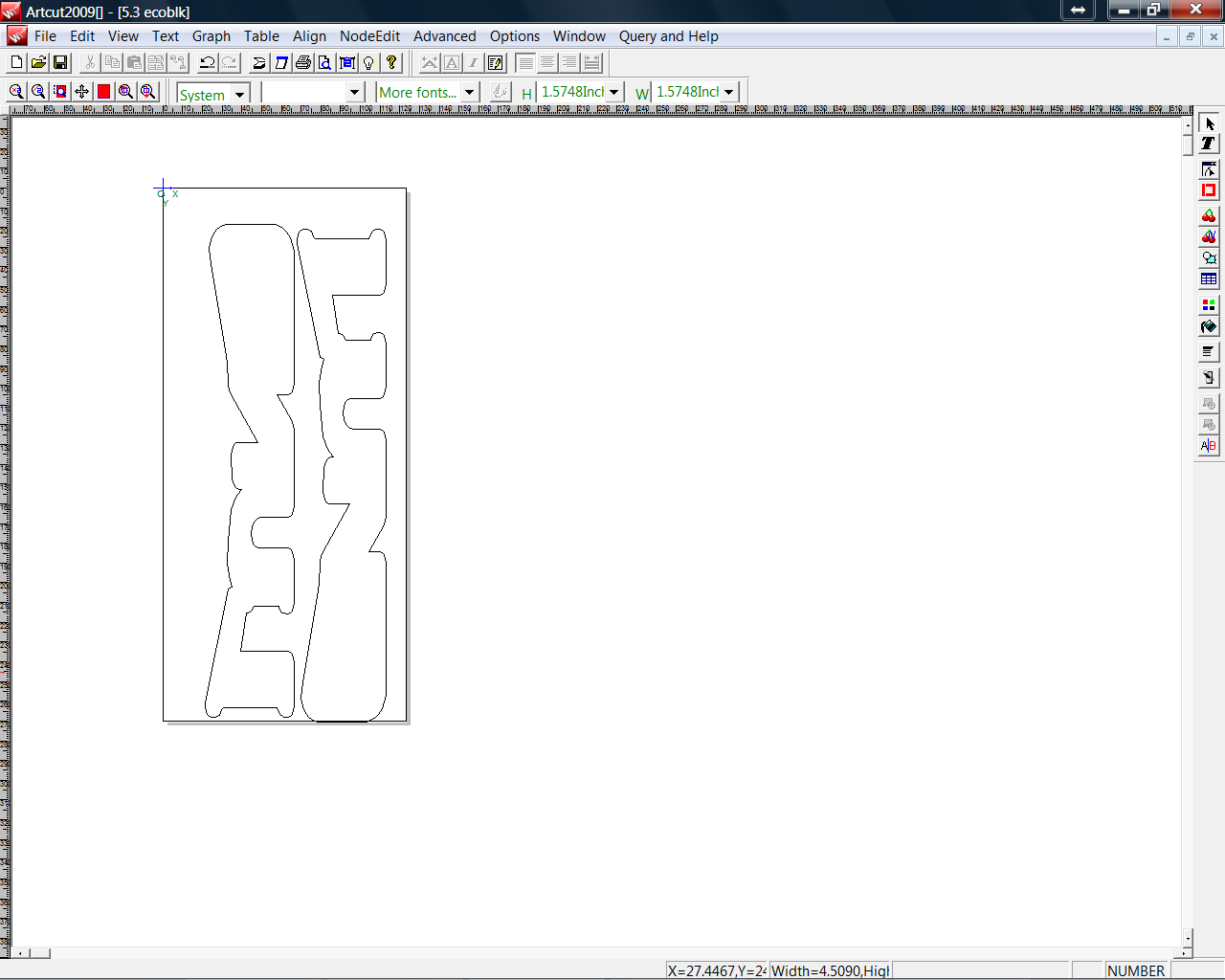The width and height of the screenshot is (1225, 980).
Task: Click the Width=4.5090 status bar text
Action: pos(831,970)
